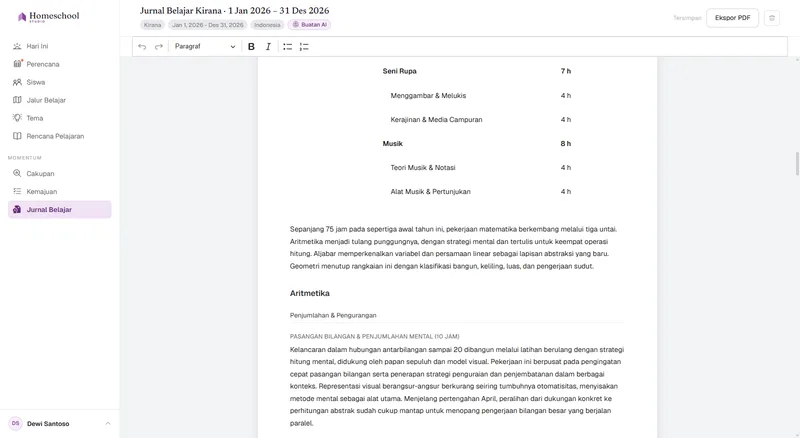Viewport: 800px width, 438px height.
Task: Click the Homeschool Studio logo
Action: point(49,17)
